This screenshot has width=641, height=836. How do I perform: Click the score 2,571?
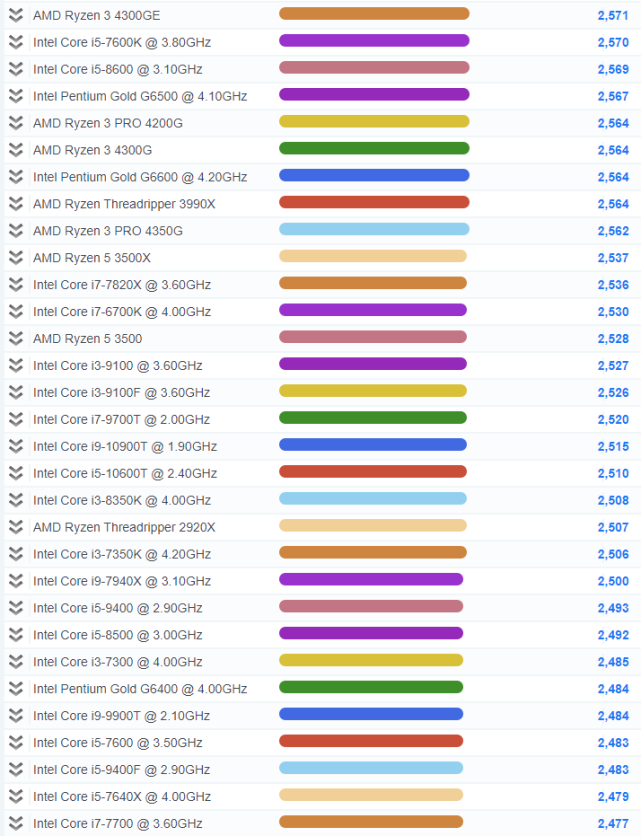pyautogui.click(x=613, y=15)
